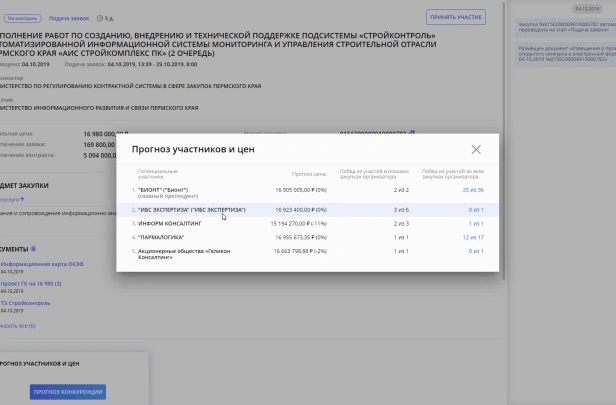616x405 pixels.
Task: Open '0 из 1' link for ИБС ЭКСПЕРТИЗА
Action: tap(476, 210)
